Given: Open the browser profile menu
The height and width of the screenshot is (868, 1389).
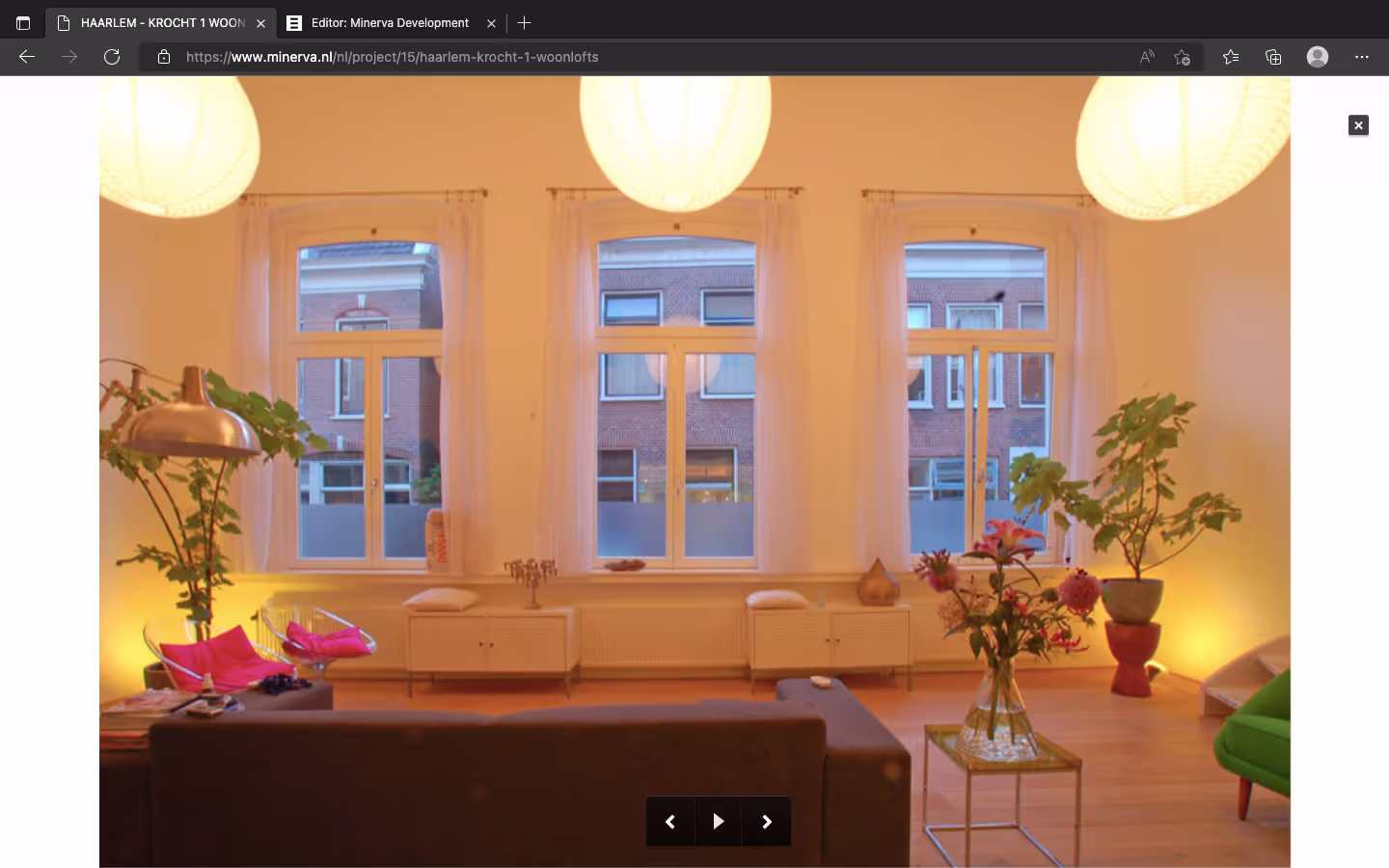Looking at the screenshot, I should coord(1318,57).
